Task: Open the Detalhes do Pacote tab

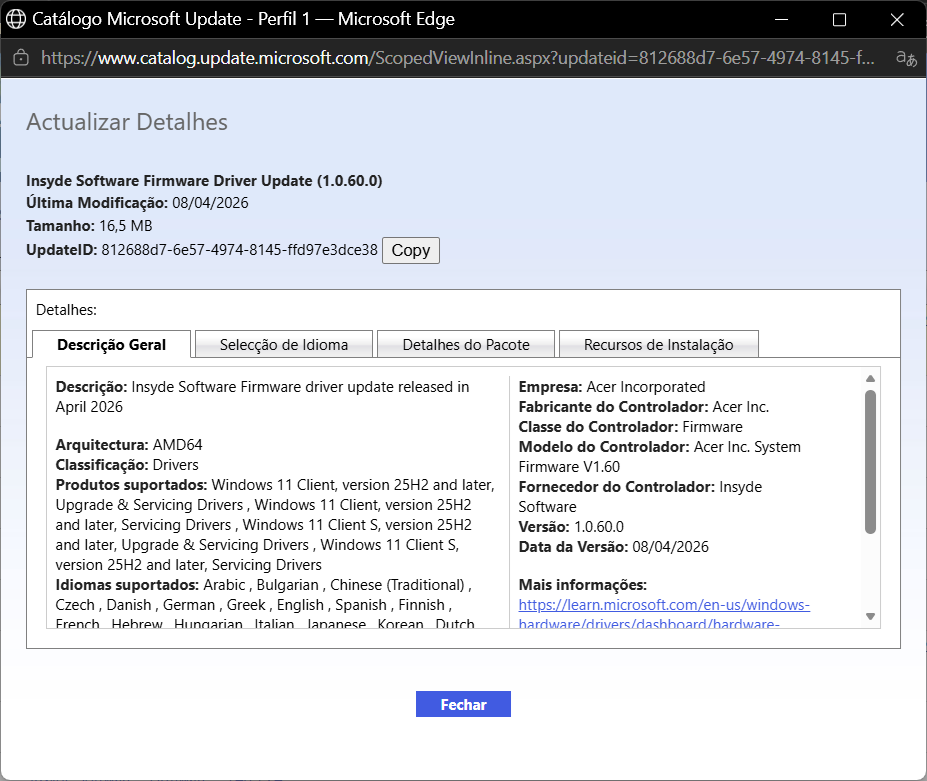Action: (466, 345)
